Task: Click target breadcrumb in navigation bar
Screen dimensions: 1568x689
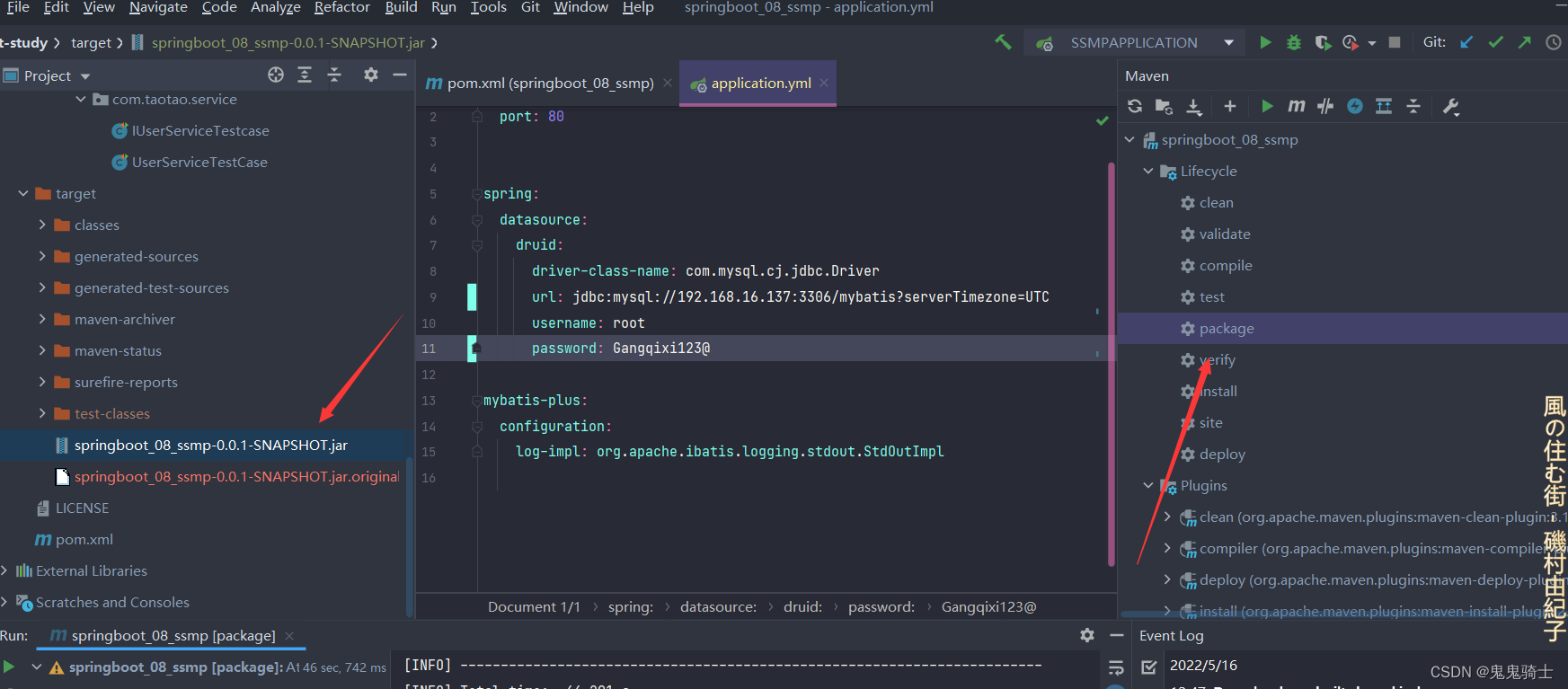Action: pos(91,42)
